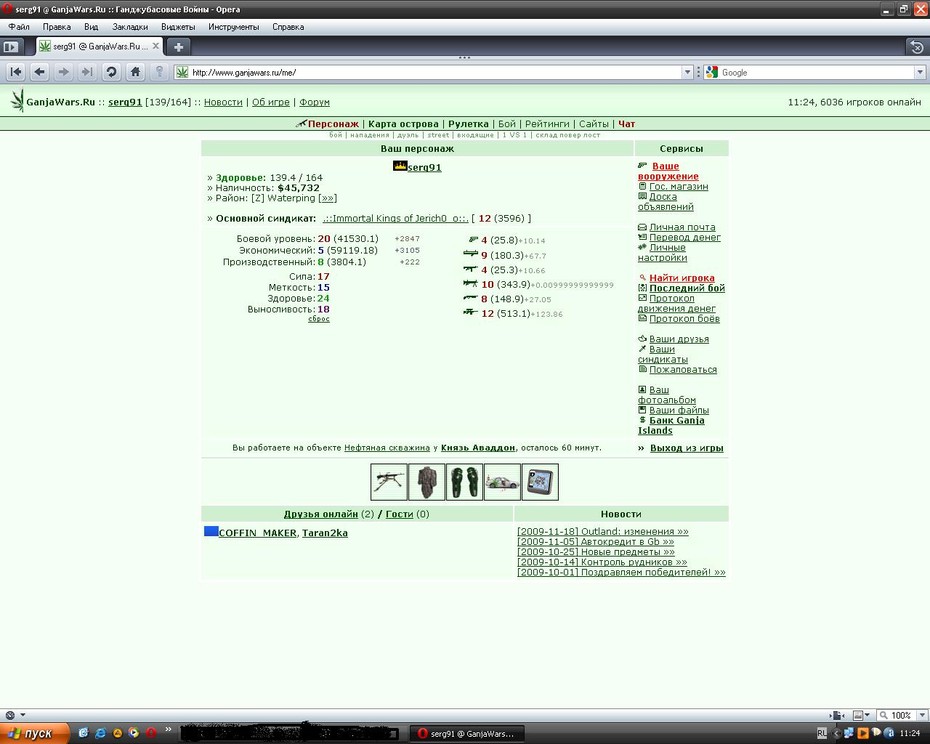Image resolution: width=930 pixels, height=744 pixels.
Task: Open the Личная почта link
Action: (x=682, y=227)
